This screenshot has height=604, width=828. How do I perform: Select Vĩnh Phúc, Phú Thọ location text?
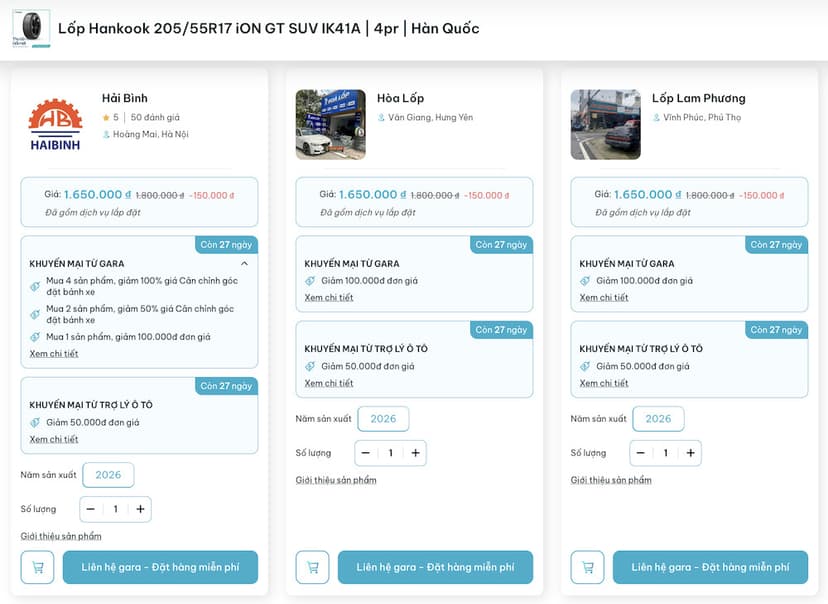pos(702,117)
